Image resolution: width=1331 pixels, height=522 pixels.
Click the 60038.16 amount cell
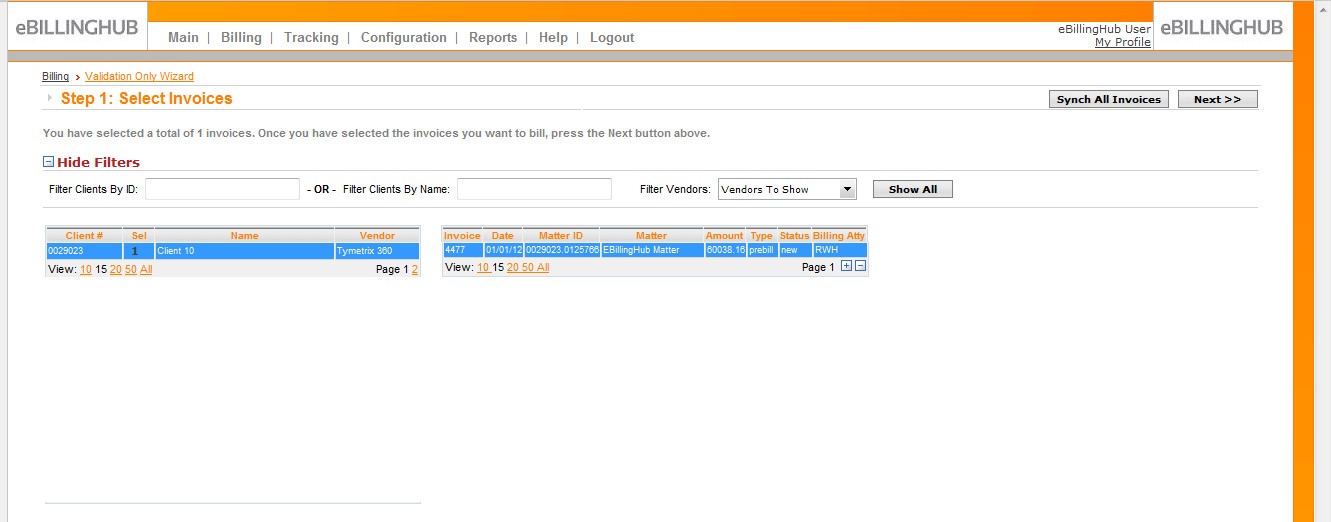[725, 250]
